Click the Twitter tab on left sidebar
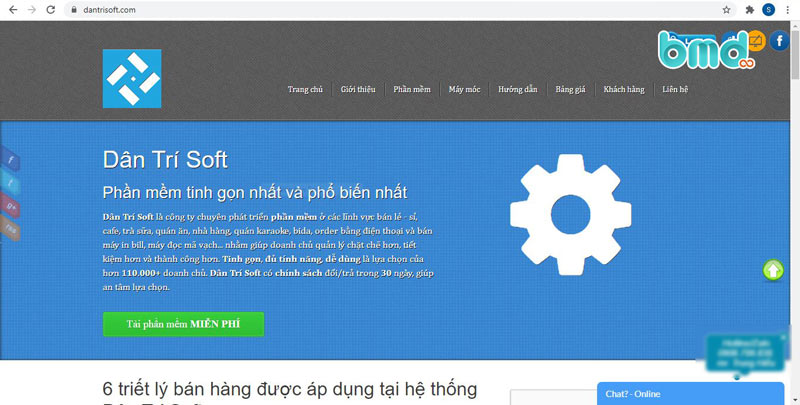 click(x=10, y=184)
